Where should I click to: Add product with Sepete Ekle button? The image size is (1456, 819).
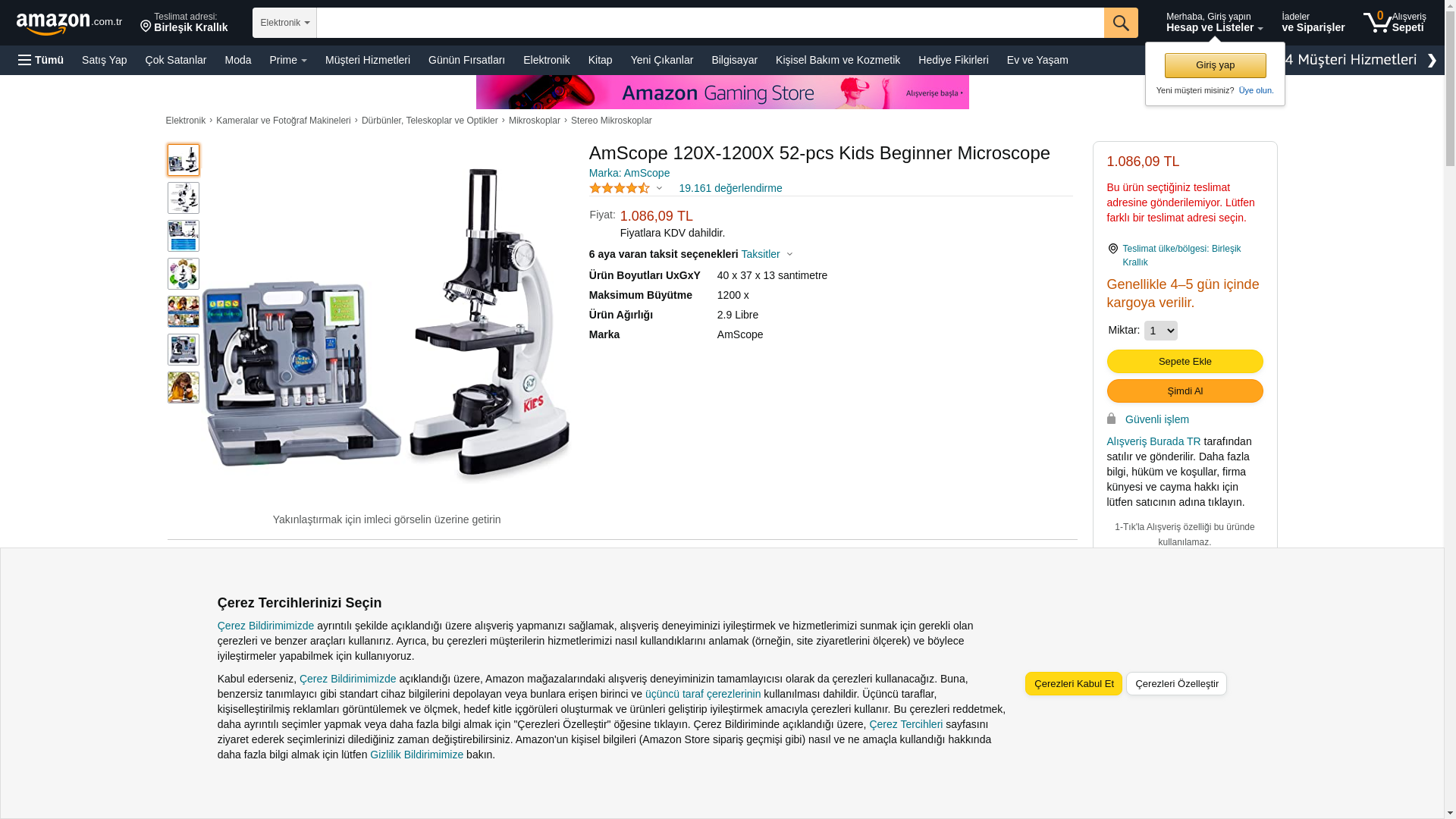pos(1185,362)
